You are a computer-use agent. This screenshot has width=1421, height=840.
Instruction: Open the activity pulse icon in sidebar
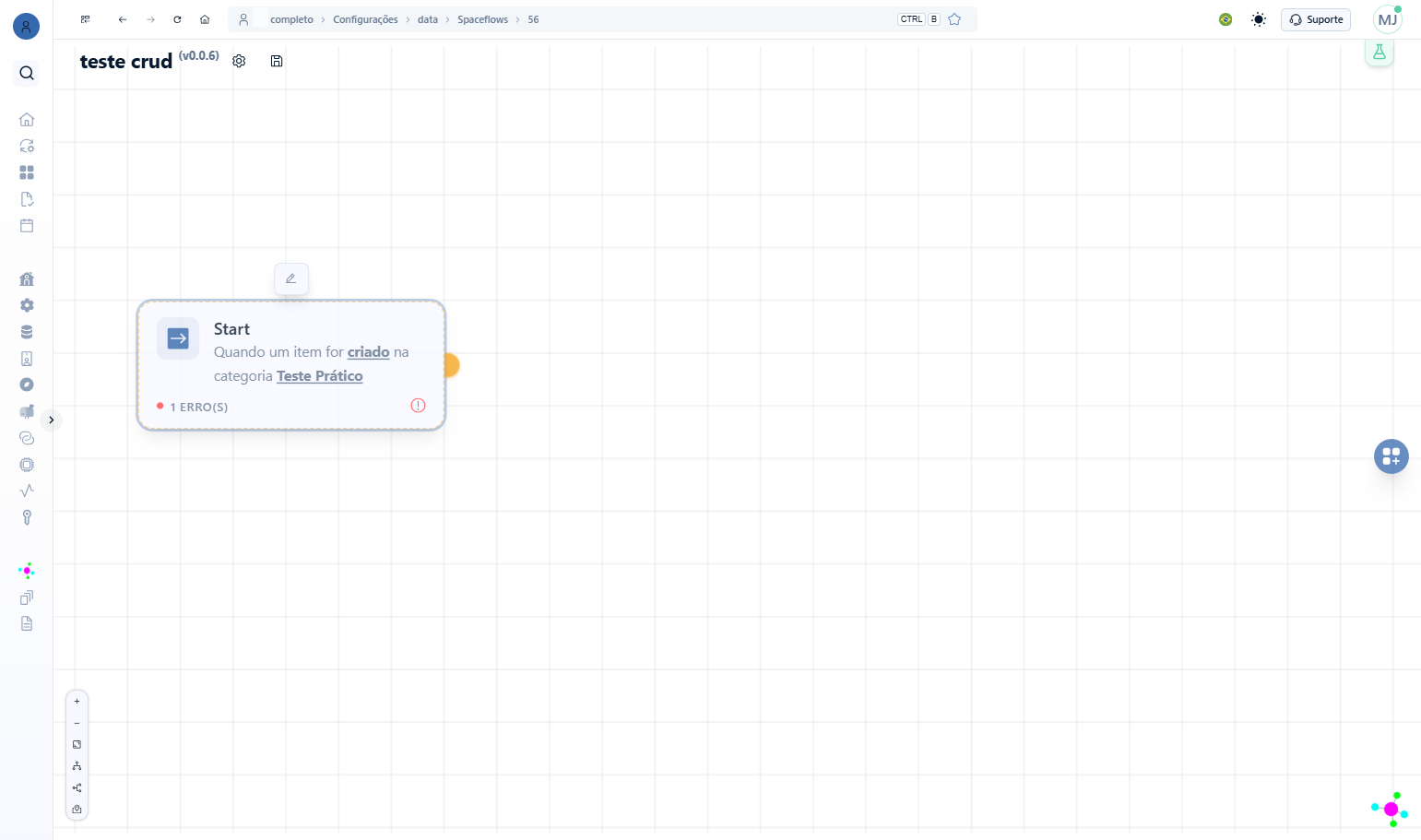click(x=27, y=491)
